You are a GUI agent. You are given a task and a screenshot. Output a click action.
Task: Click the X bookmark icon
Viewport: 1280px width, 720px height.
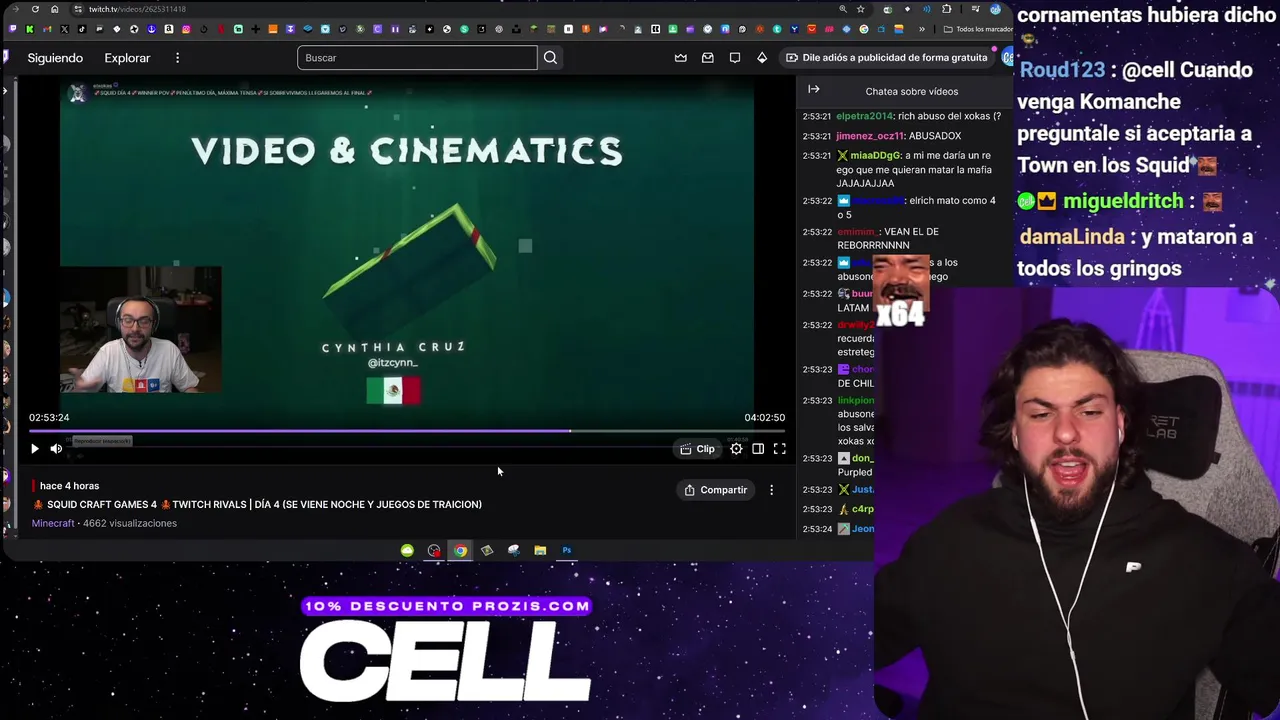point(64,29)
